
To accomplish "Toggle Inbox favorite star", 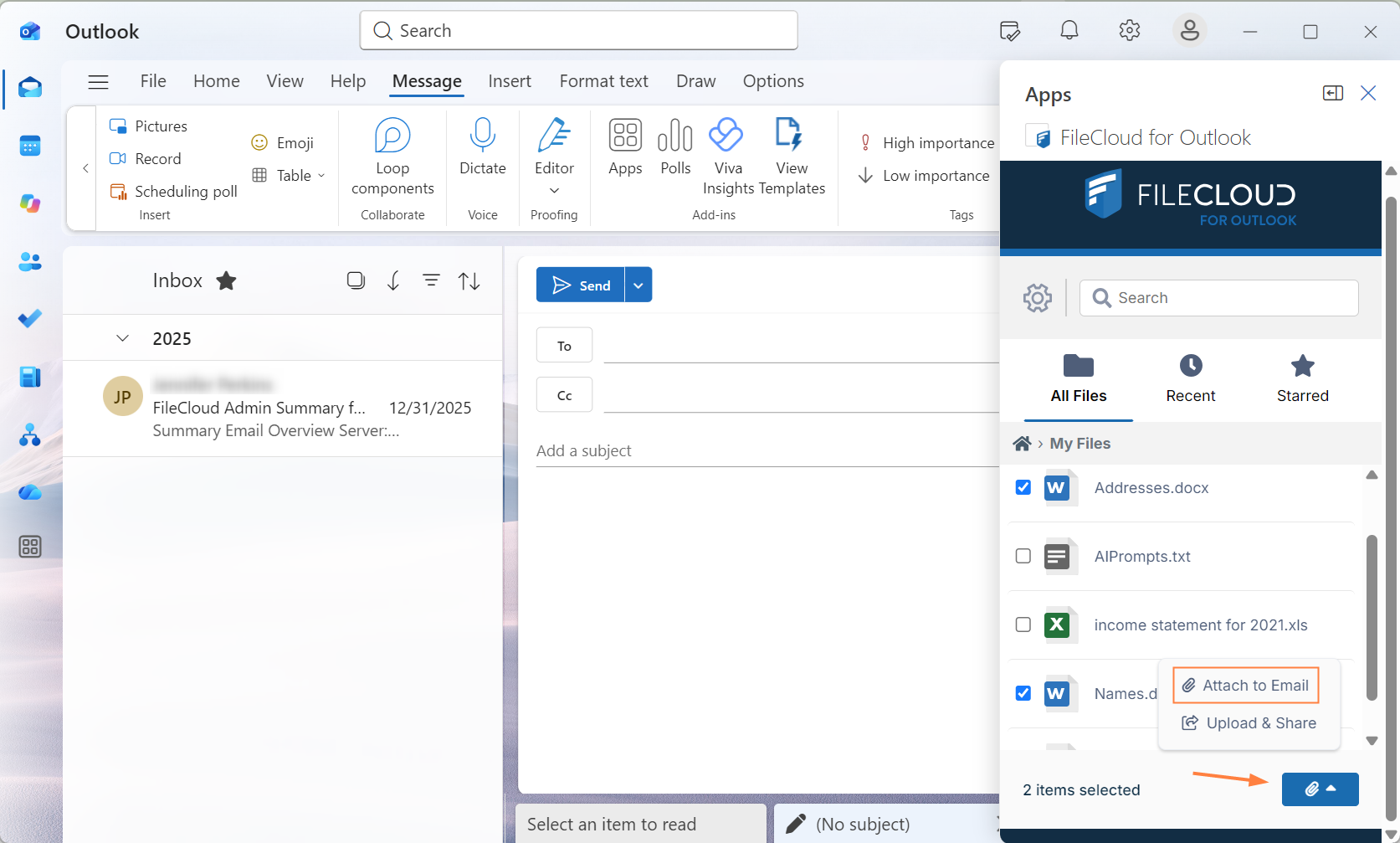I will pos(226,280).
